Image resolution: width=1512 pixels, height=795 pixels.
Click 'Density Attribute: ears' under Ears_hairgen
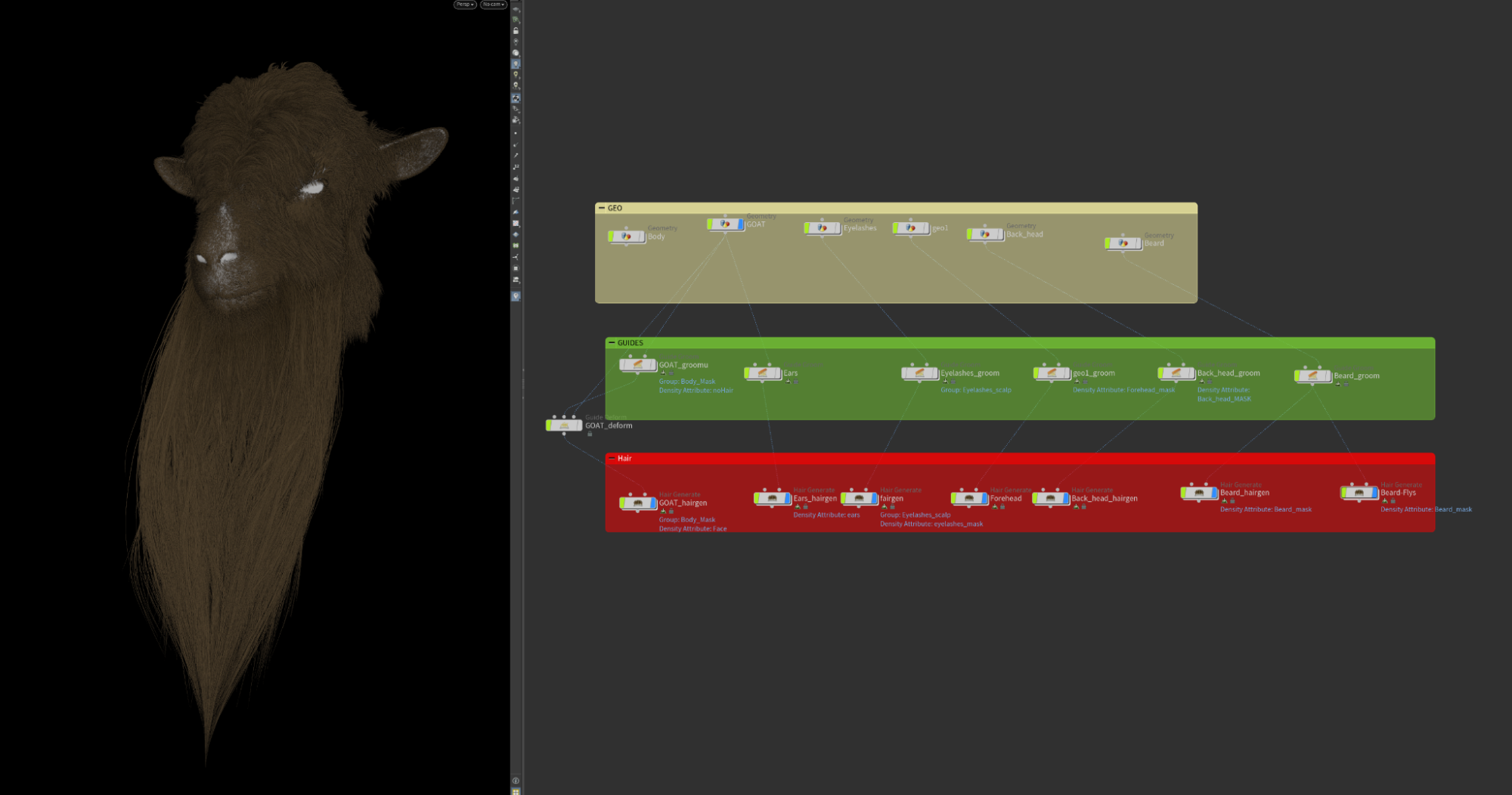[x=826, y=515]
